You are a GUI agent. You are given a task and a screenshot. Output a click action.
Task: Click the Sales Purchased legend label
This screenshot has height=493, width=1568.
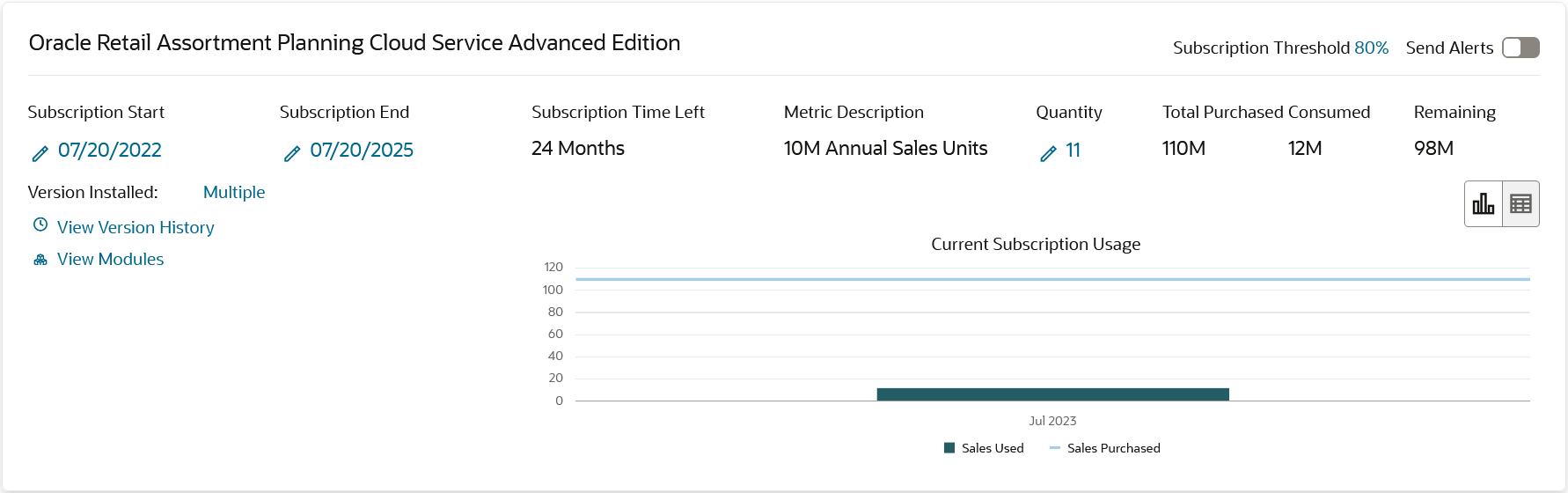[x=1113, y=448]
